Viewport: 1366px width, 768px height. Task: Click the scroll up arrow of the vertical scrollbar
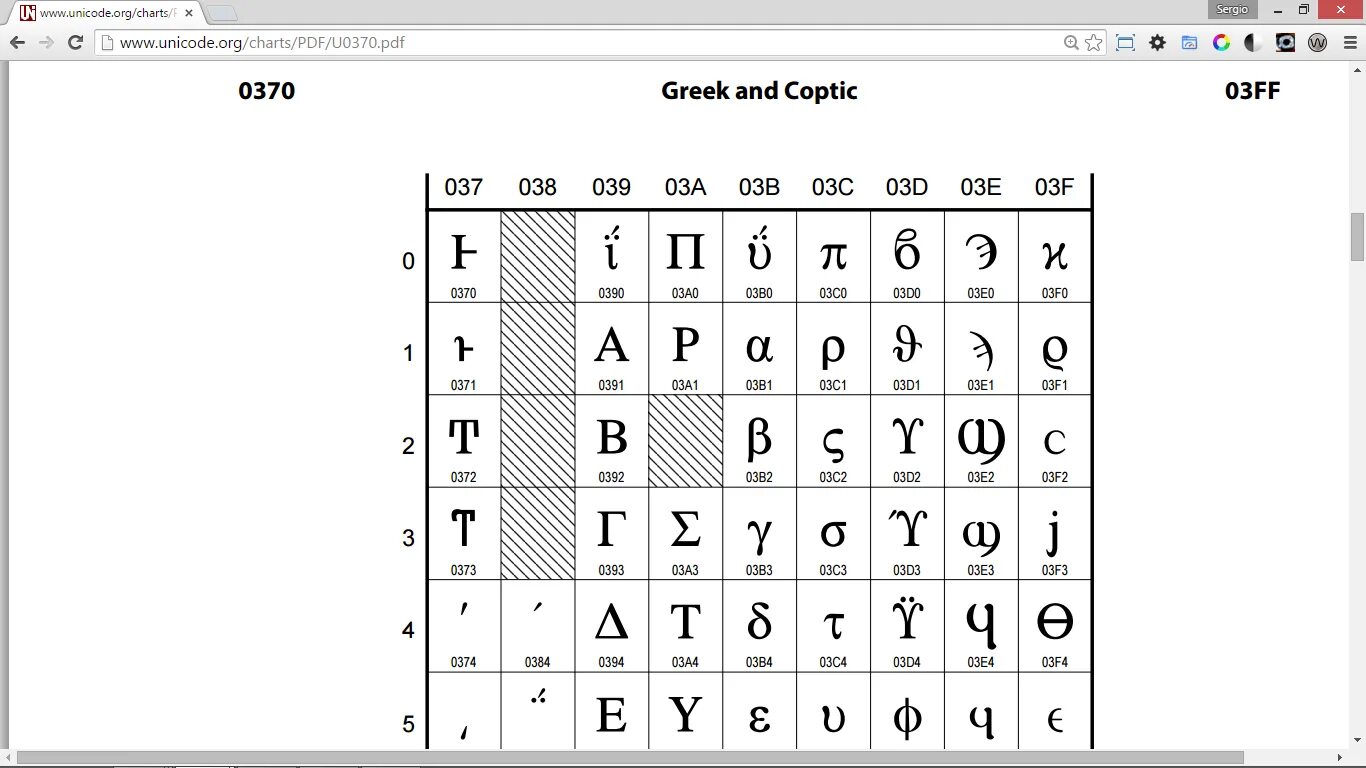pyautogui.click(x=1357, y=68)
